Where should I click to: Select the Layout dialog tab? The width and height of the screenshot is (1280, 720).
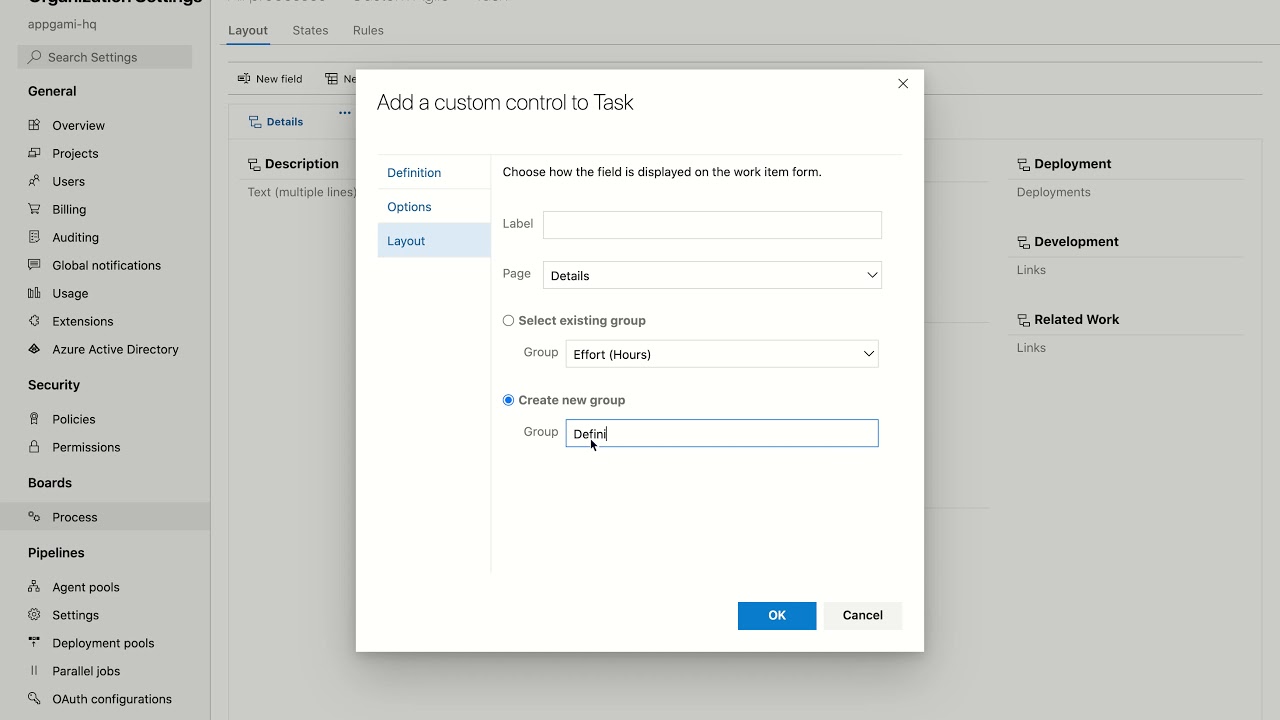(x=434, y=240)
